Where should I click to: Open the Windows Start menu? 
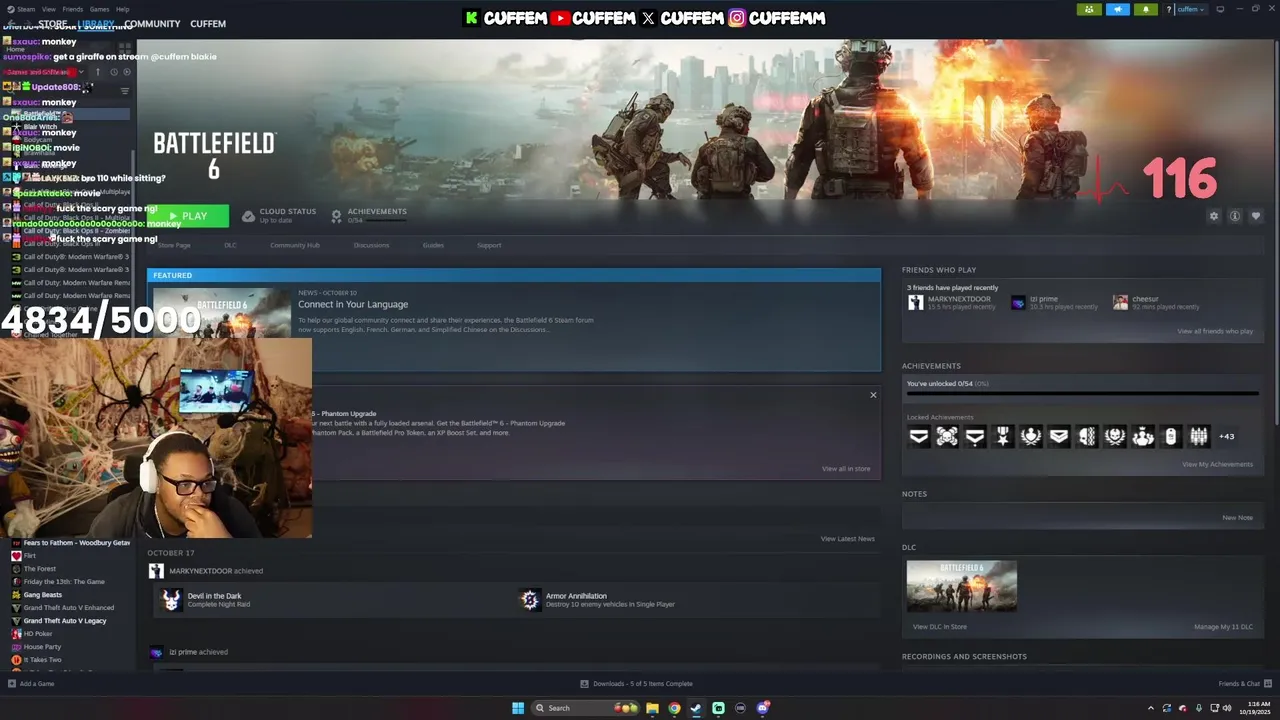518,708
